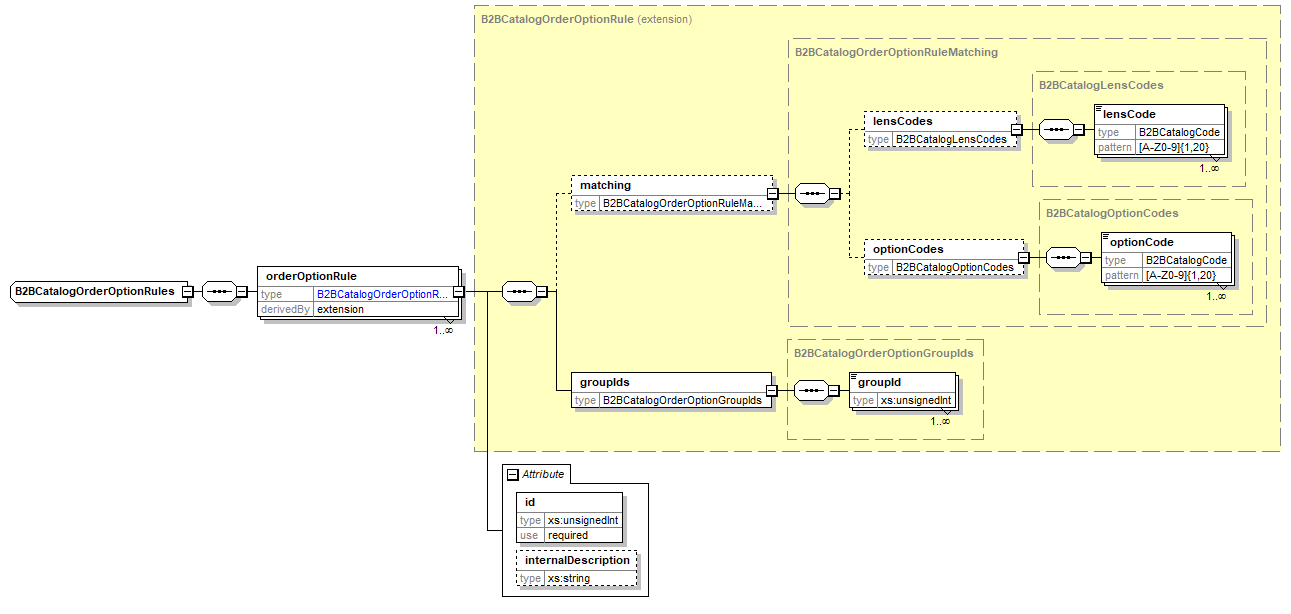Collapse the orderOptionRule element children
The width and height of the screenshot is (1291, 614).
[x=458, y=292]
